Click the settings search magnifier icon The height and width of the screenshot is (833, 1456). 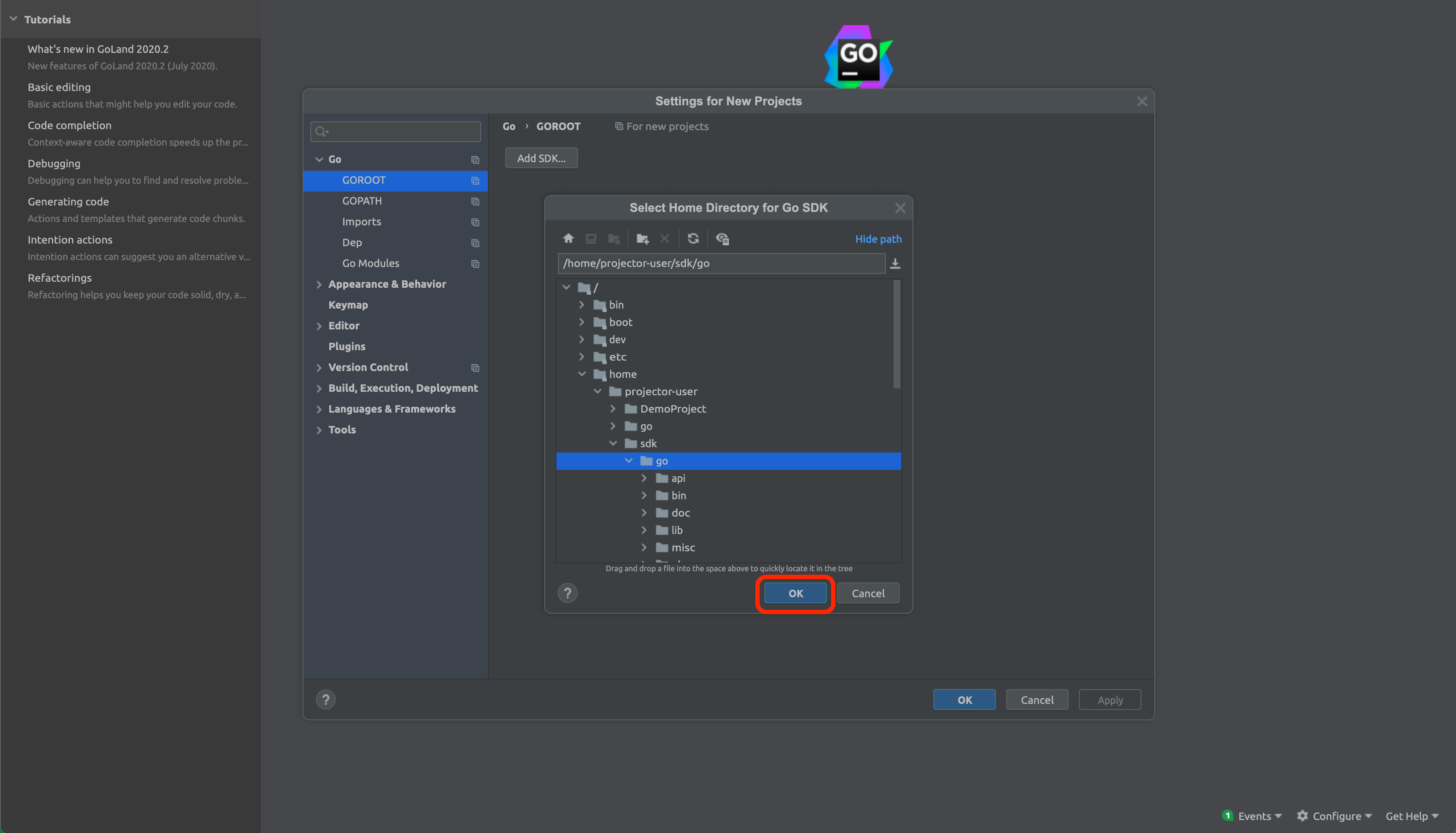coord(322,132)
